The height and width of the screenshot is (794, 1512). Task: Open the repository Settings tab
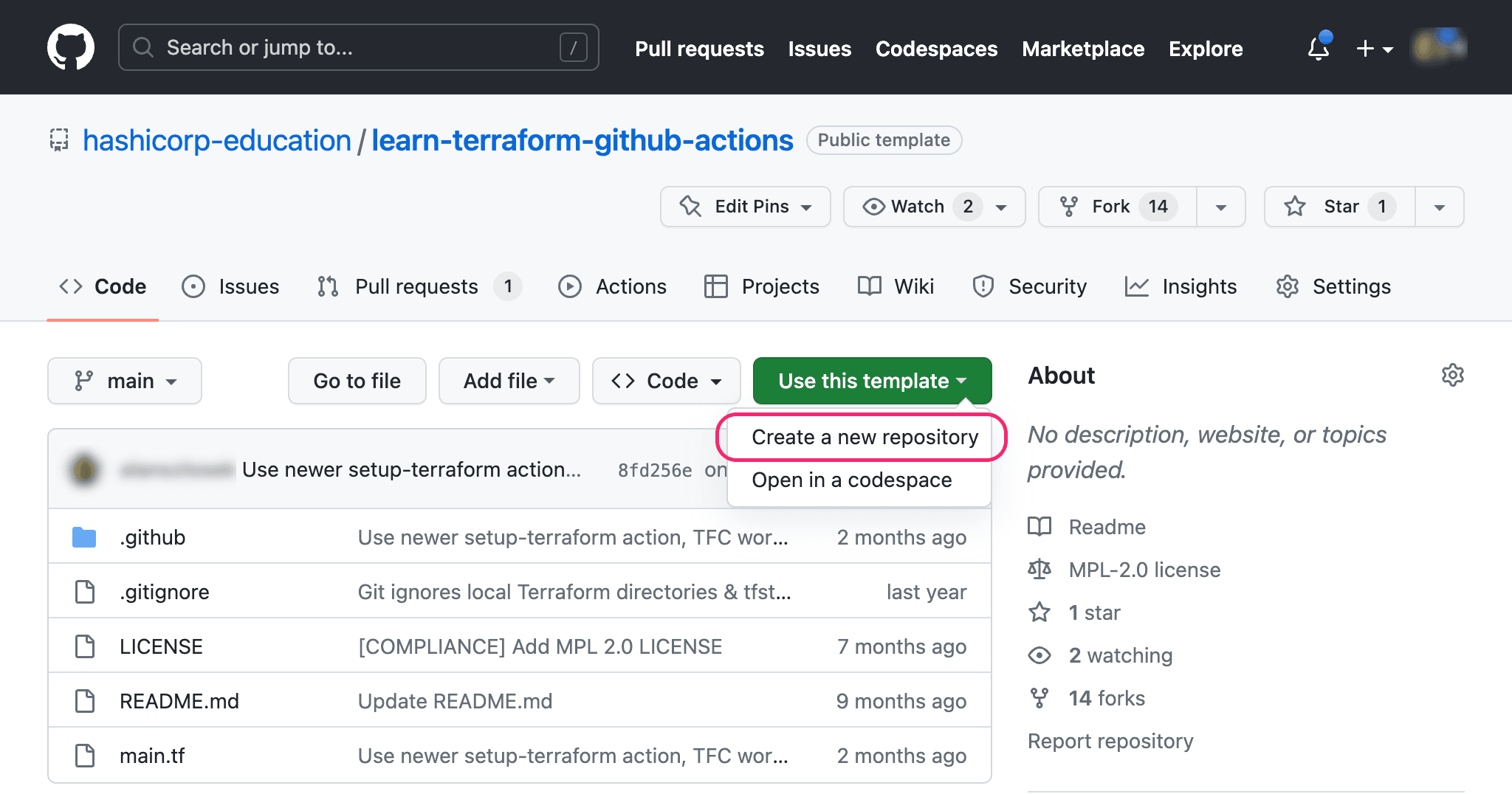1333,286
